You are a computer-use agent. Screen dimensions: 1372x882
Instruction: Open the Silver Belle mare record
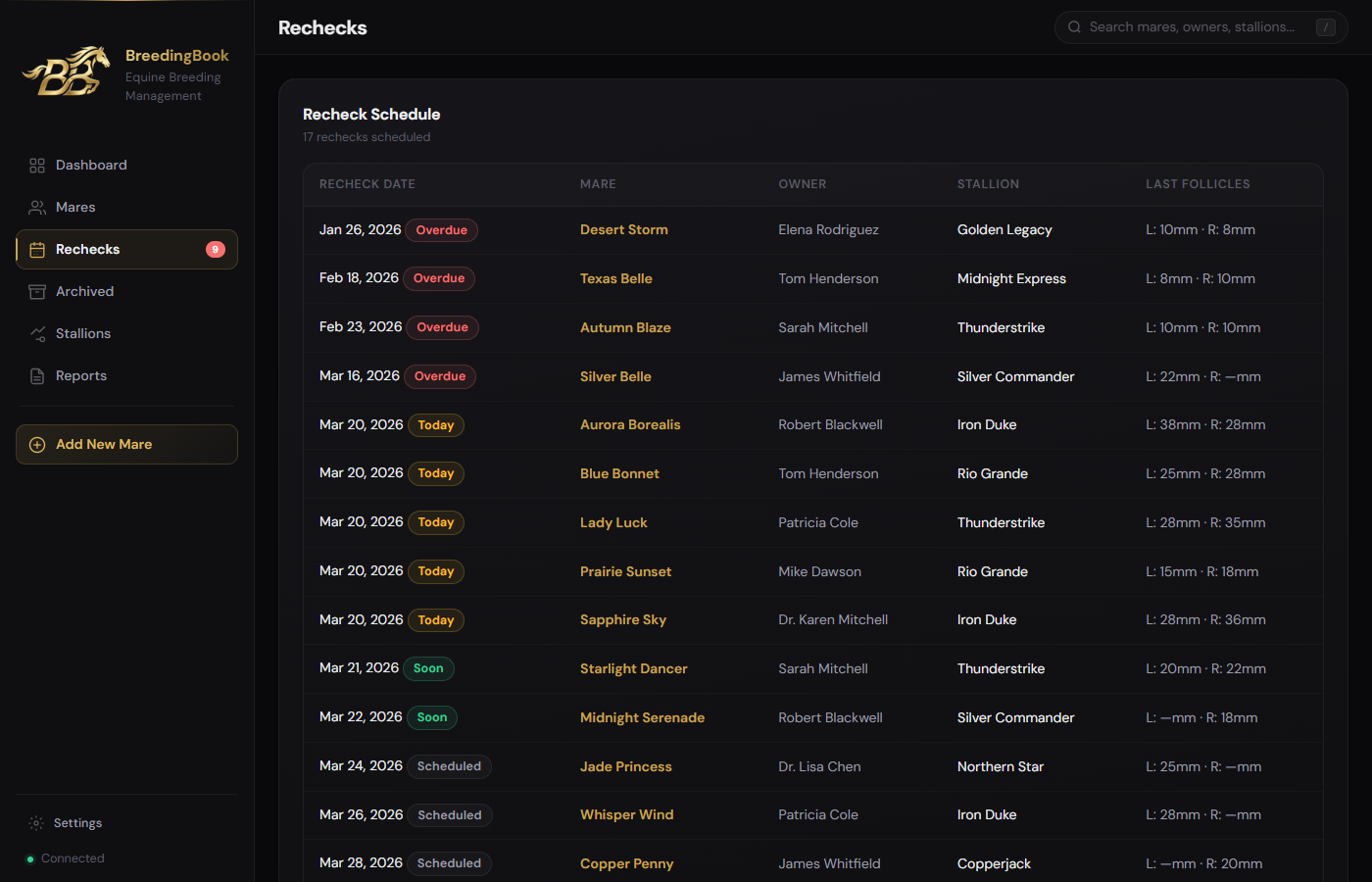[615, 377]
